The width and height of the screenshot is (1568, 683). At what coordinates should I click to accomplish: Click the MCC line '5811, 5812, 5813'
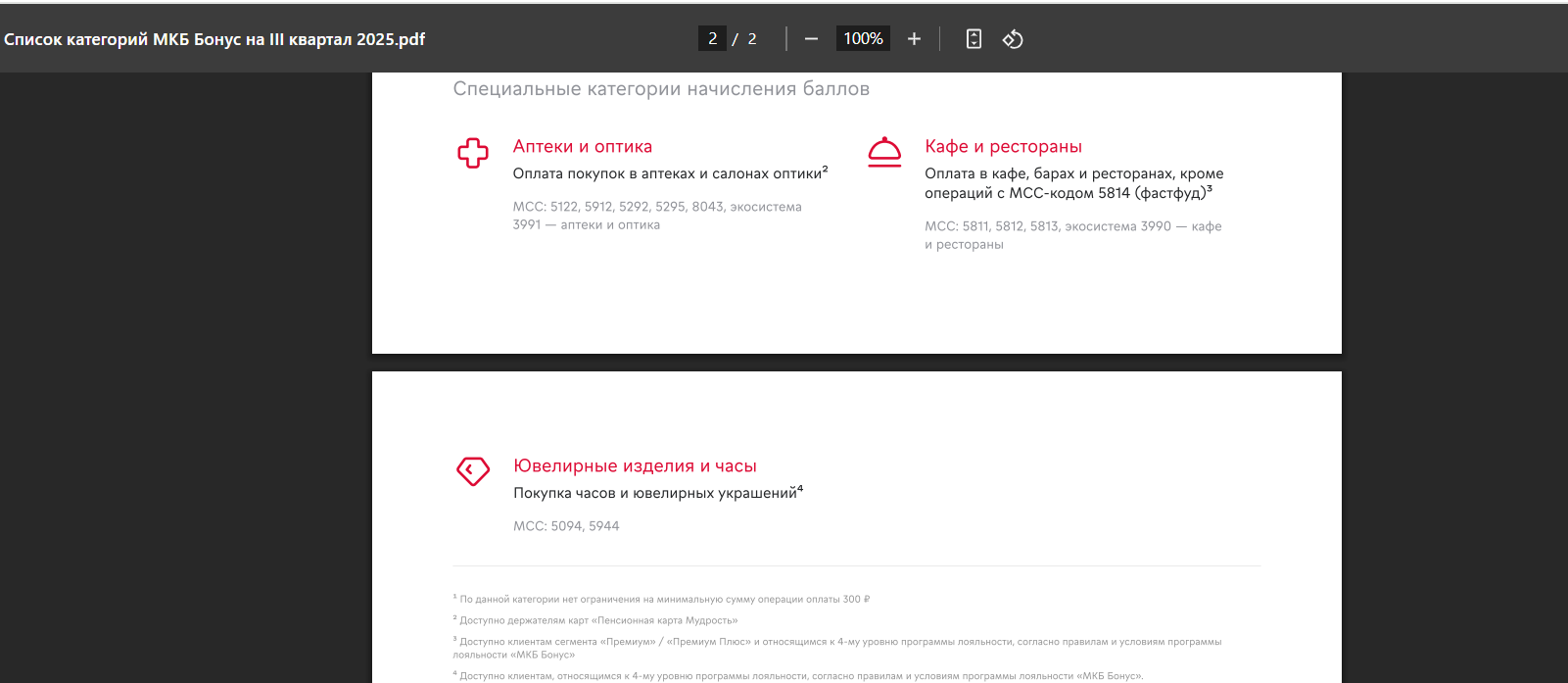1072,226
